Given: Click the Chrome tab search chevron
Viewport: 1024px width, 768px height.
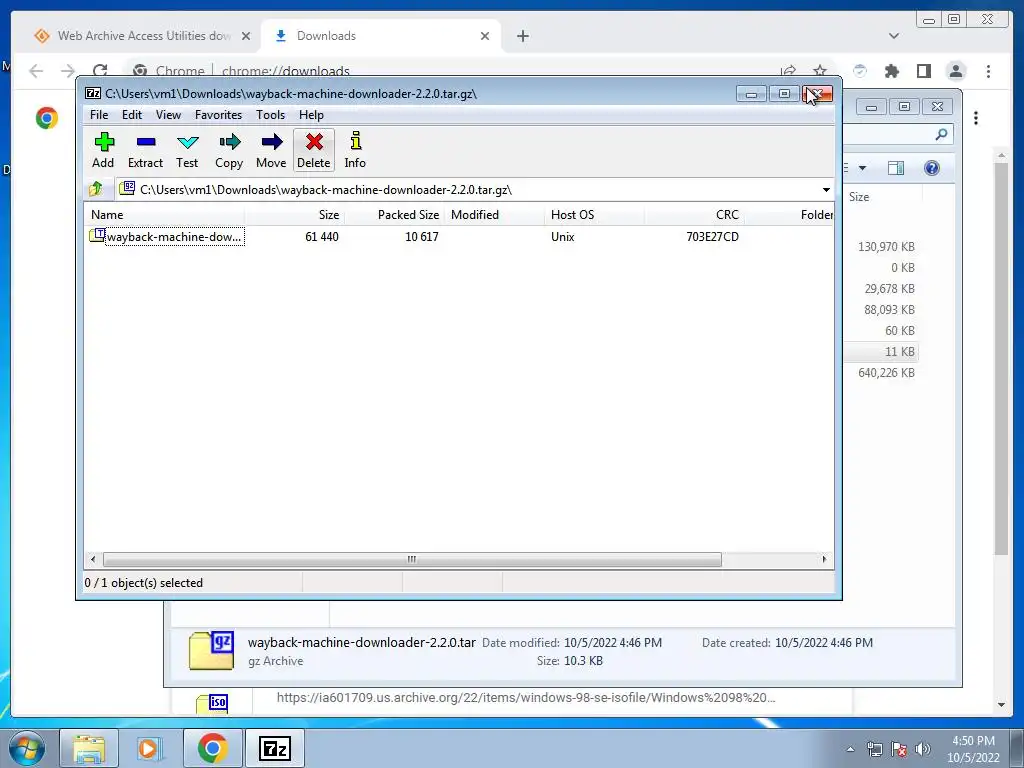Looking at the screenshot, I should click(x=893, y=36).
